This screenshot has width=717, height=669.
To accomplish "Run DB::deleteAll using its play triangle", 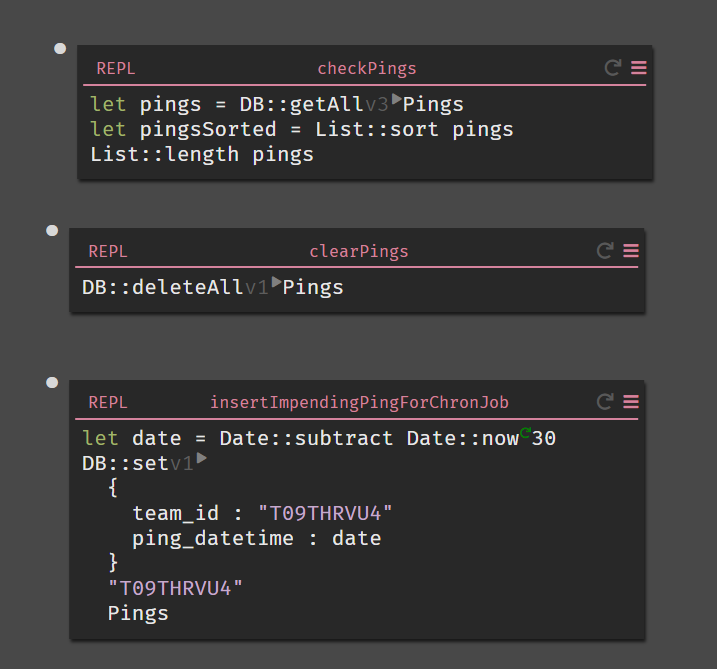I will (276, 282).
